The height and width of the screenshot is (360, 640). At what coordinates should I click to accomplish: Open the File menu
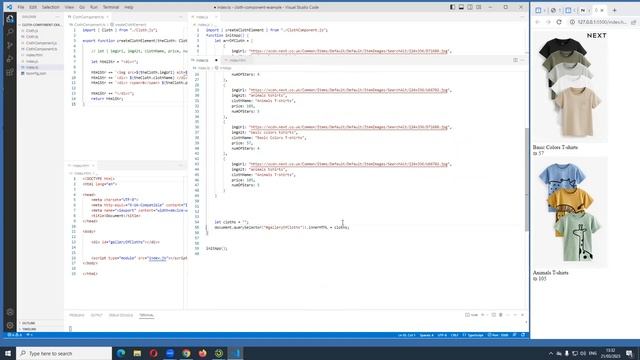click(x=21, y=7)
